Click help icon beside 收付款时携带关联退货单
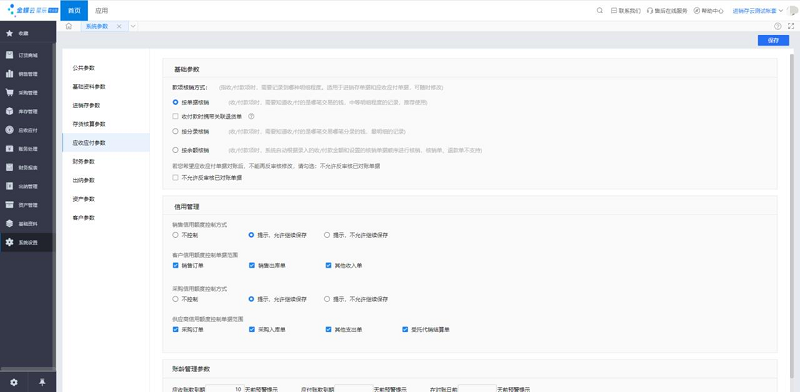 click(251, 116)
